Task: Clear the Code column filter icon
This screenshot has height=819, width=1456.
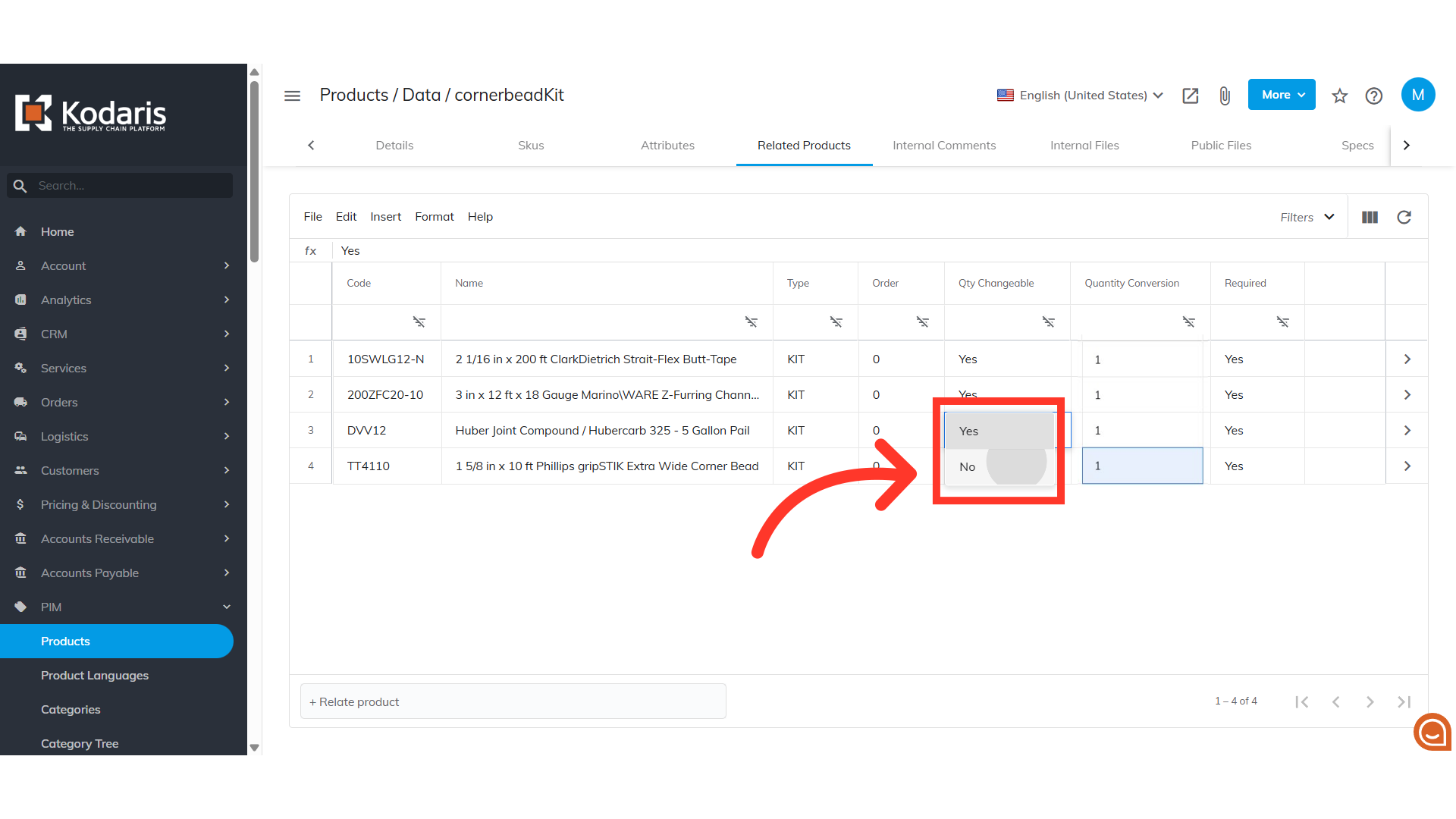Action: [x=419, y=322]
